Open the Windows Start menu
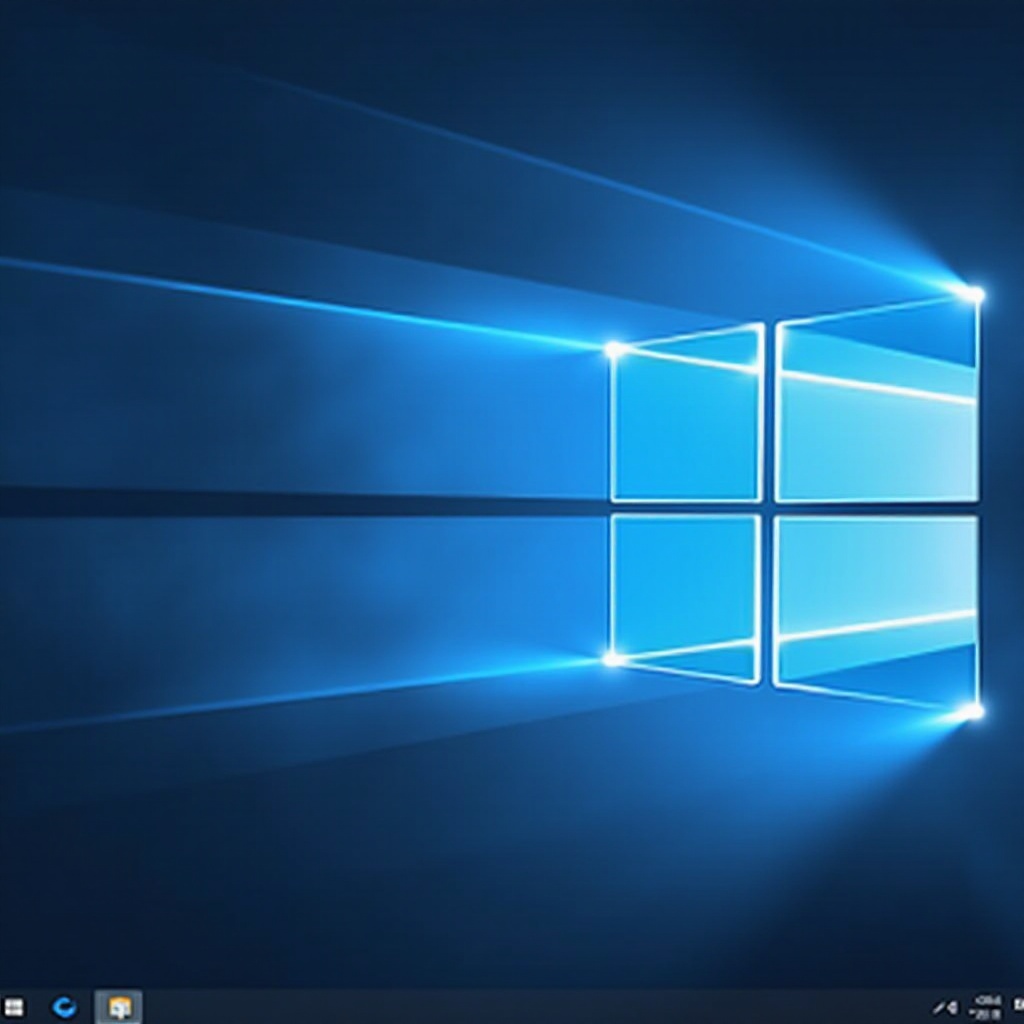Image resolution: width=1024 pixels, height=1024 pixels. tap(14, 1007)
